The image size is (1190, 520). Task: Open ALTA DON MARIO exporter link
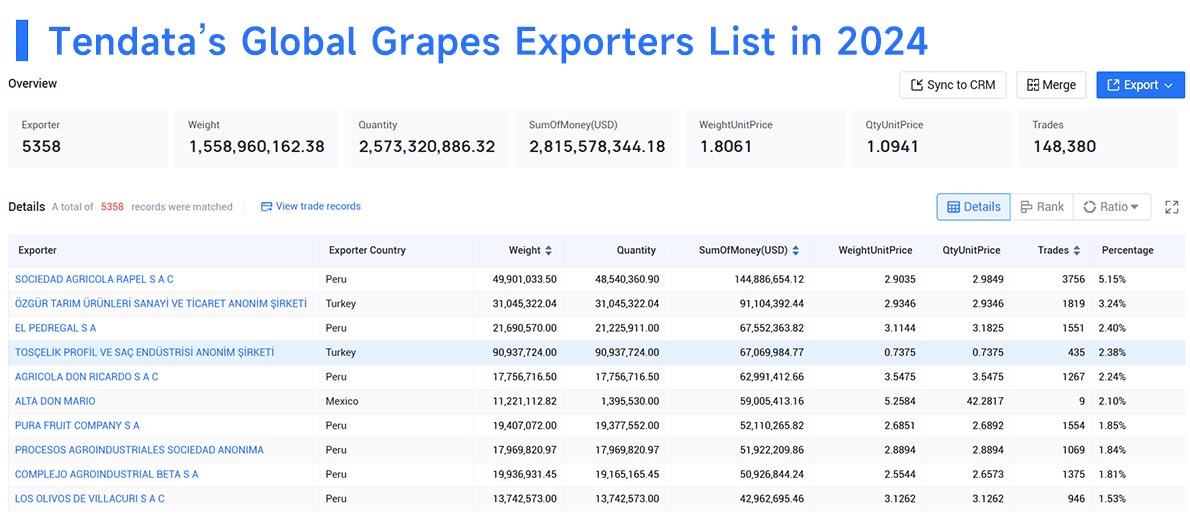55,401
